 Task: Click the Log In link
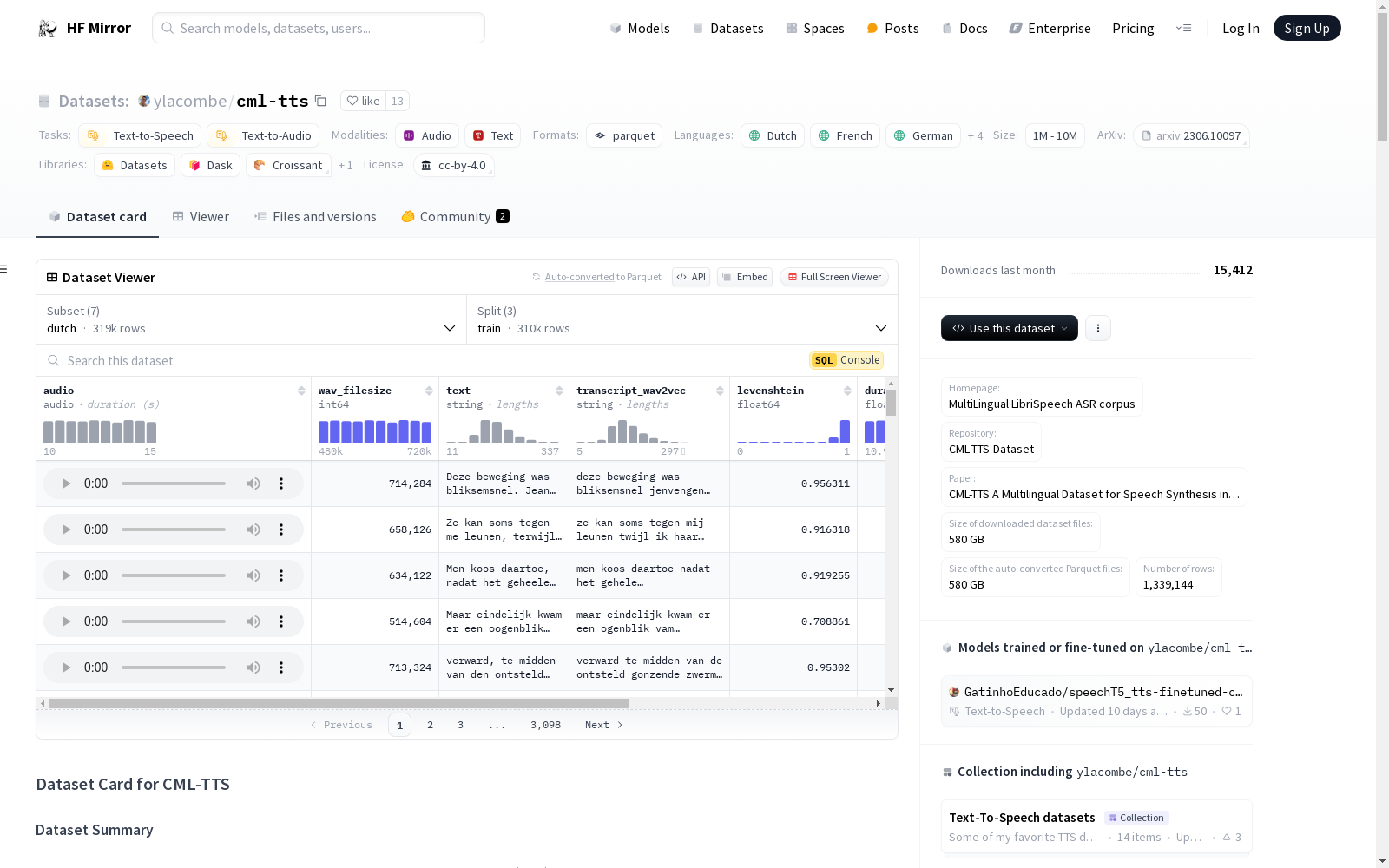[1241, 29]
